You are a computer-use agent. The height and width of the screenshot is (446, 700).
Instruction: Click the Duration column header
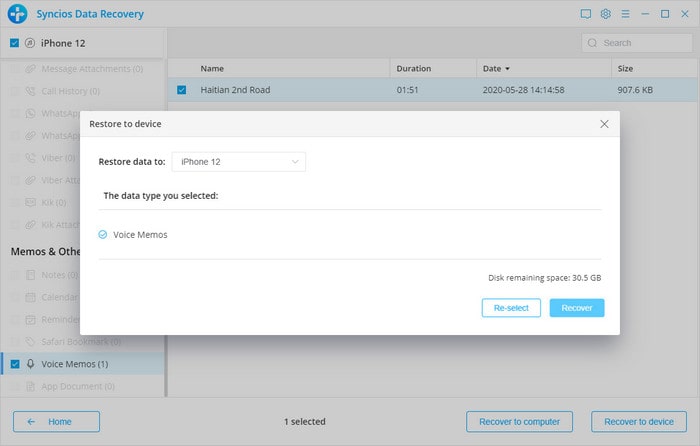coord(414,69)
